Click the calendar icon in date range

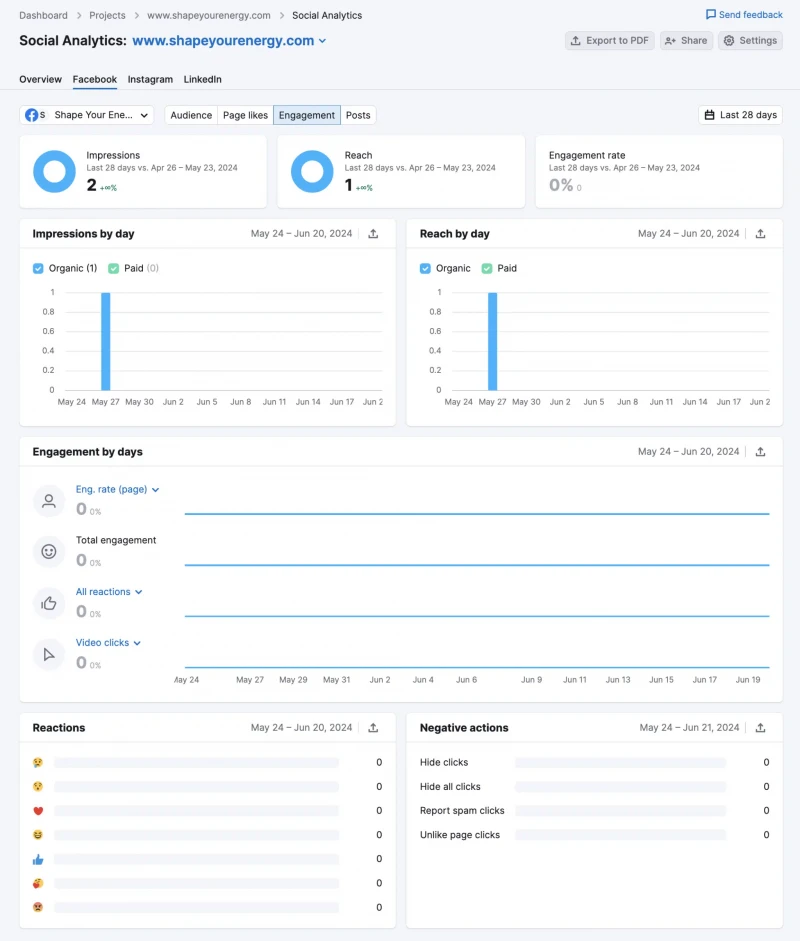709,115
